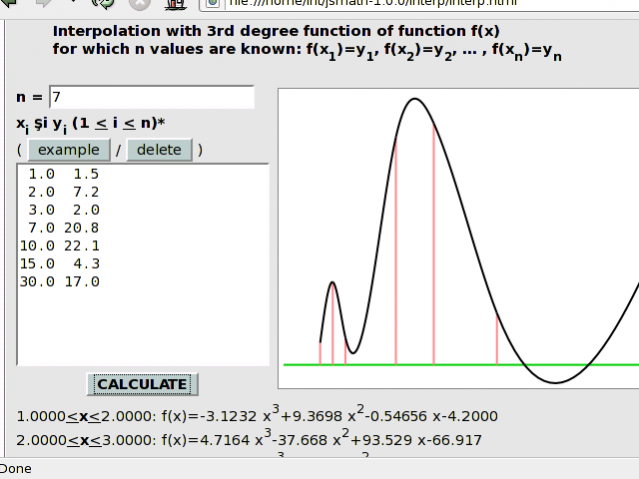Click the heading 'Interpolation with 3rd degree function'
The height and width of the screenshot is (479, 639).
276,31
